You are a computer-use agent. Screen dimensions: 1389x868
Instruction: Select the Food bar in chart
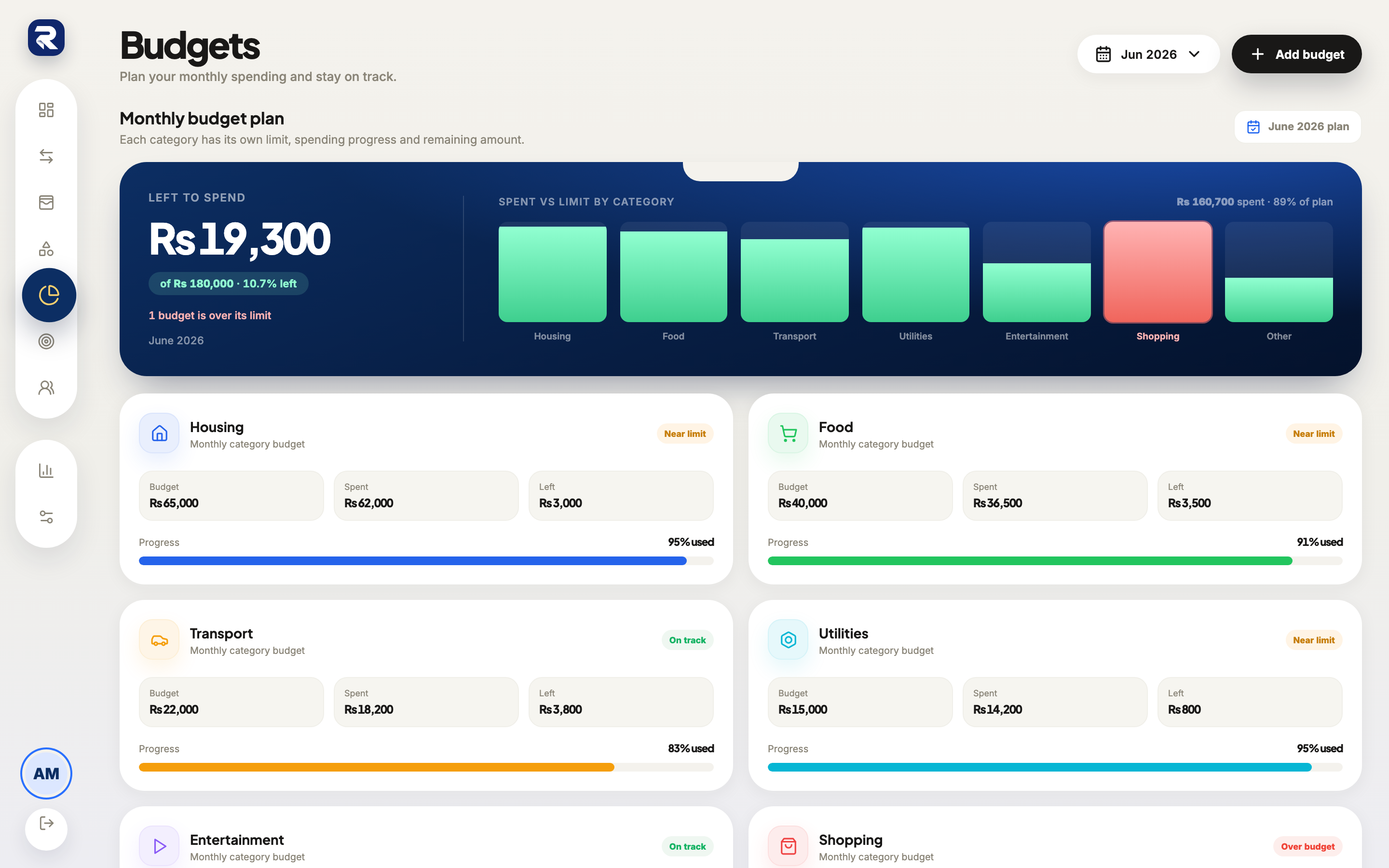click(x=673, y=276)
